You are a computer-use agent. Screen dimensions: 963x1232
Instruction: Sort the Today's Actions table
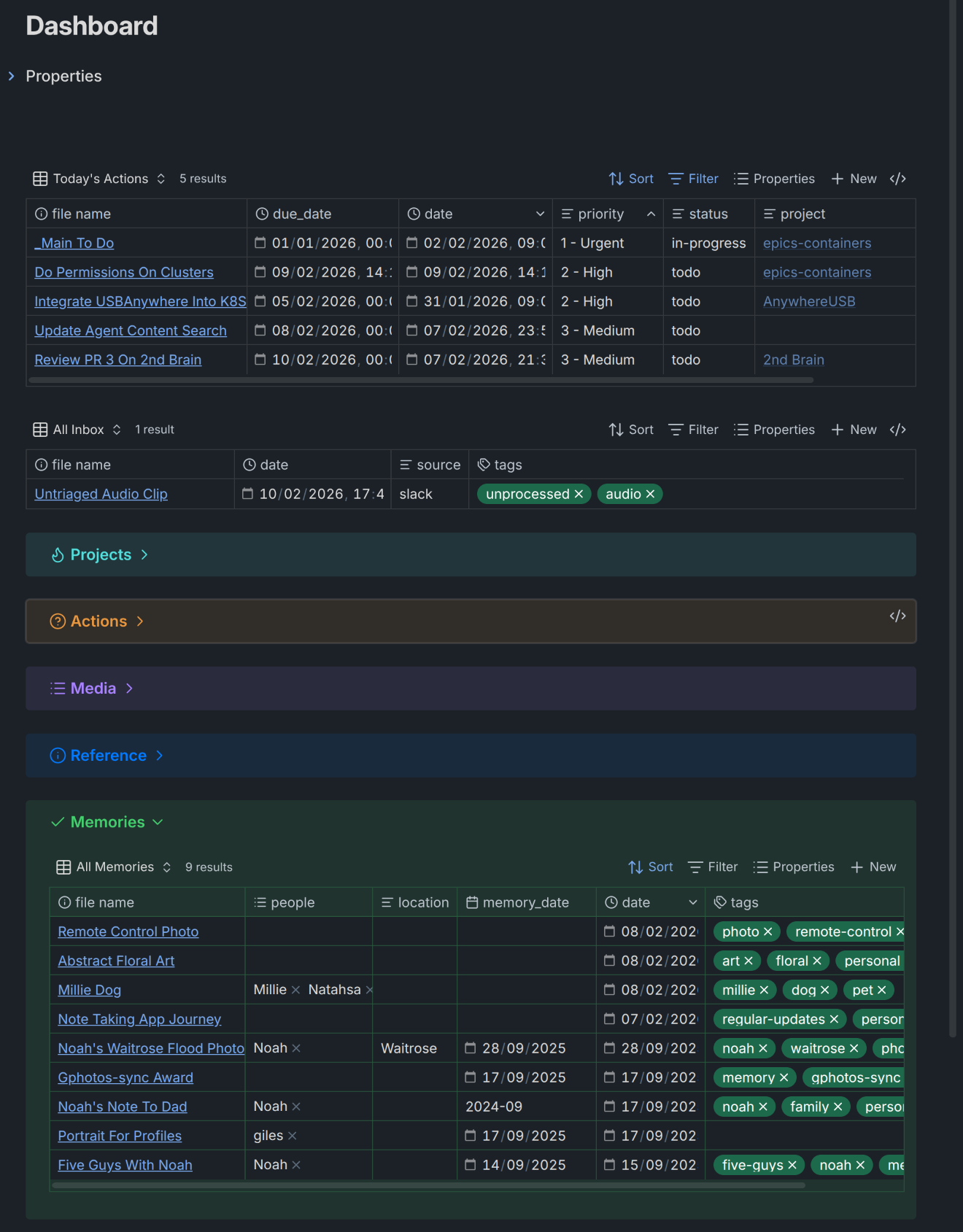[631, 179]
